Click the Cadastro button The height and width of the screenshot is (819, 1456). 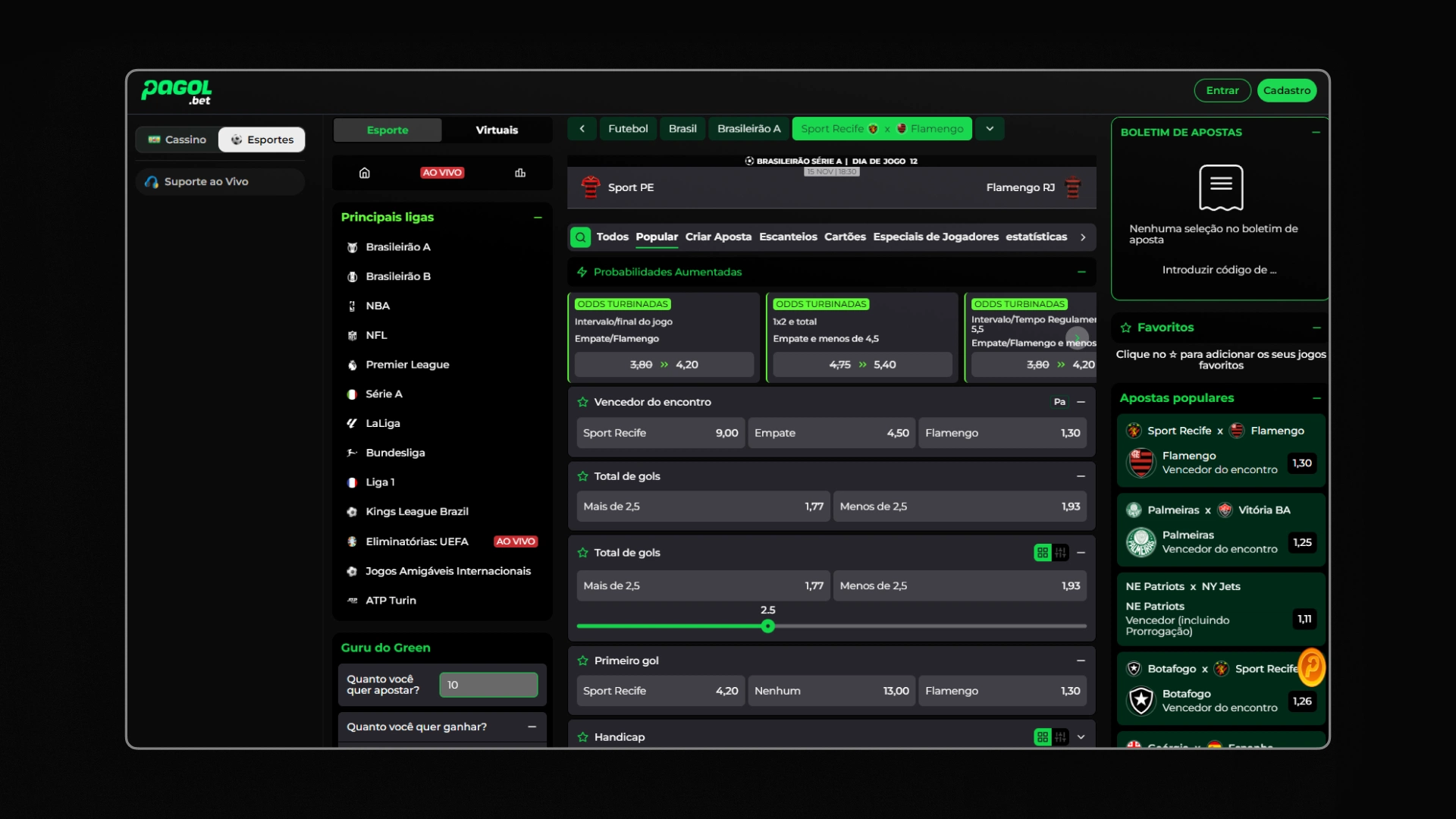click(x=1286, y=90)
